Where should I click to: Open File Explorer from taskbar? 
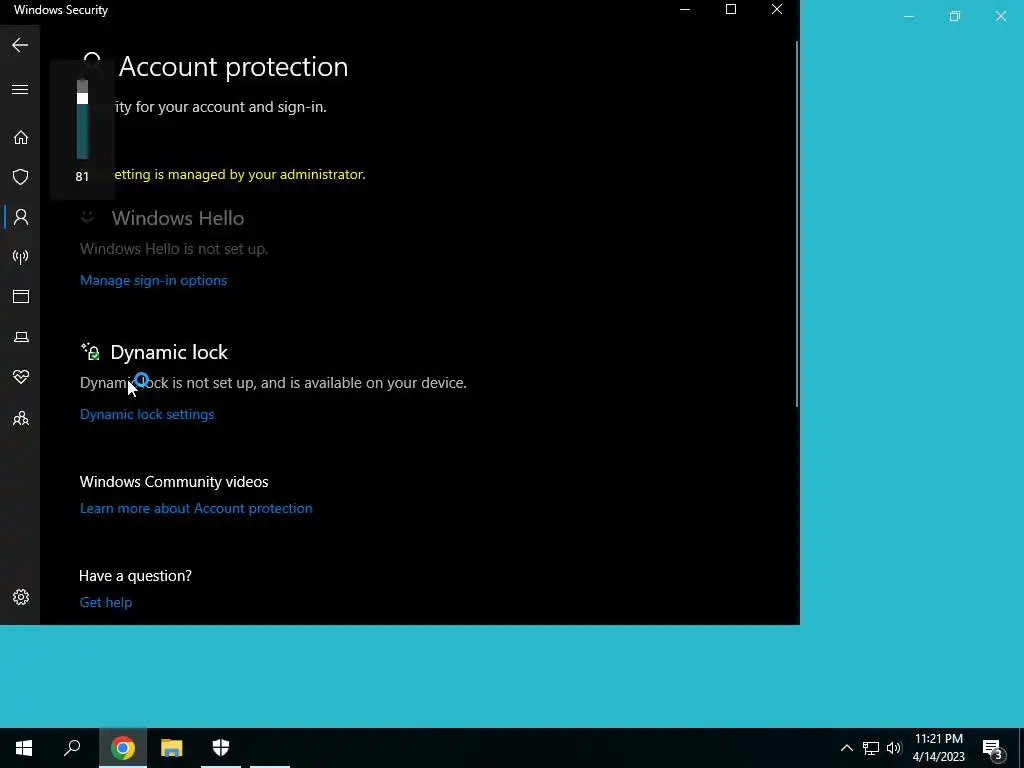(x=172, y=748)
